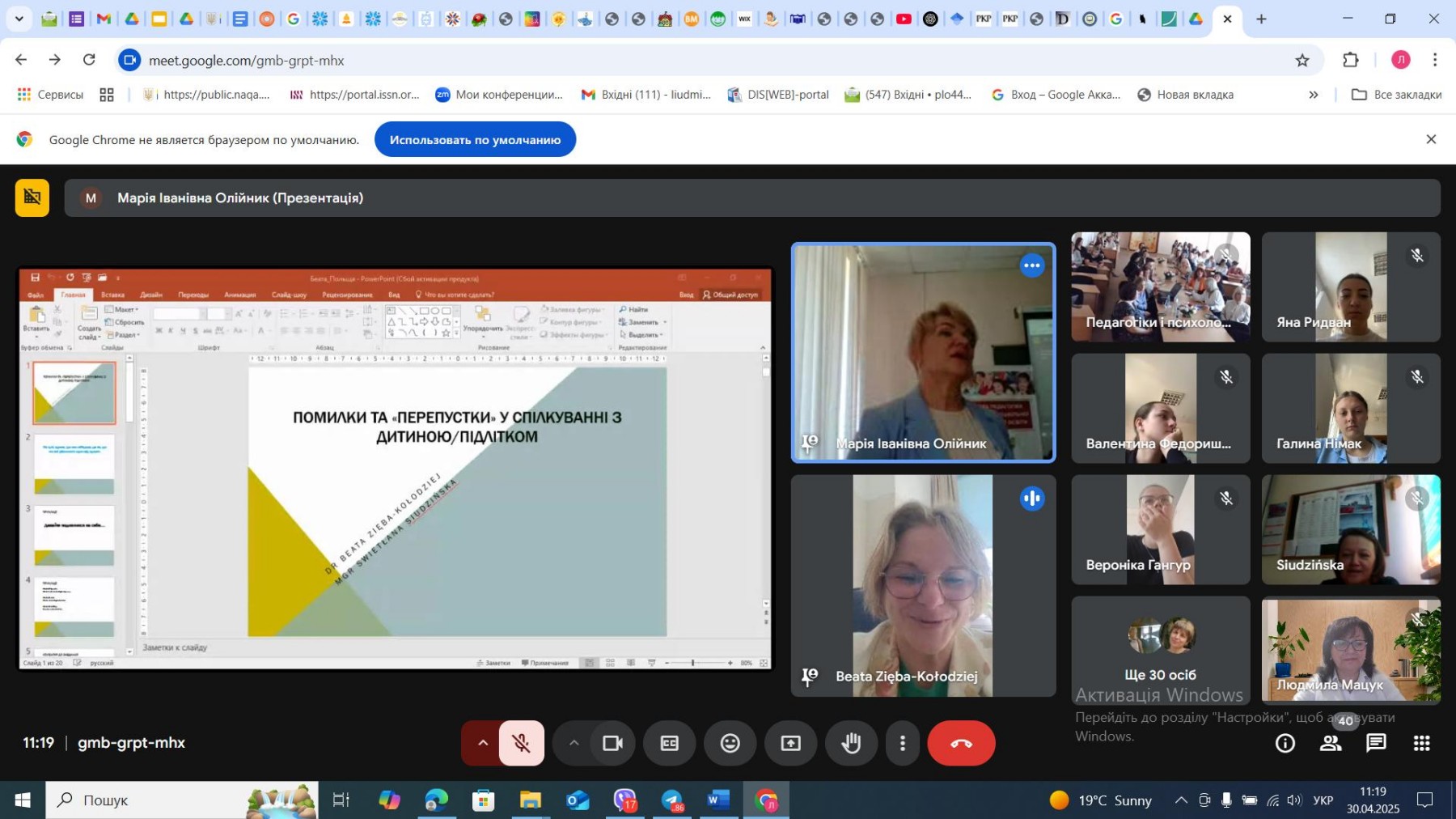Show the participants list
The height and width of the screenshot is (819, 1456).
(1331, 743)
